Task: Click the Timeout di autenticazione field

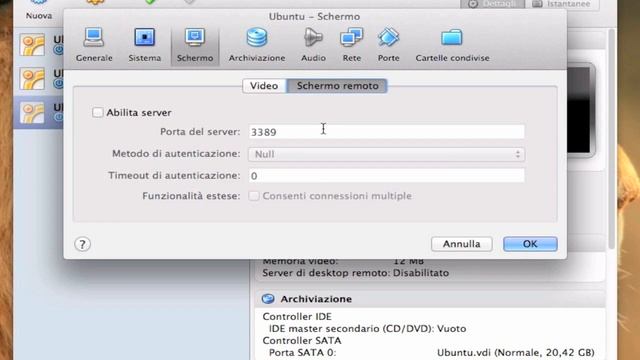Action: [386, 176]
